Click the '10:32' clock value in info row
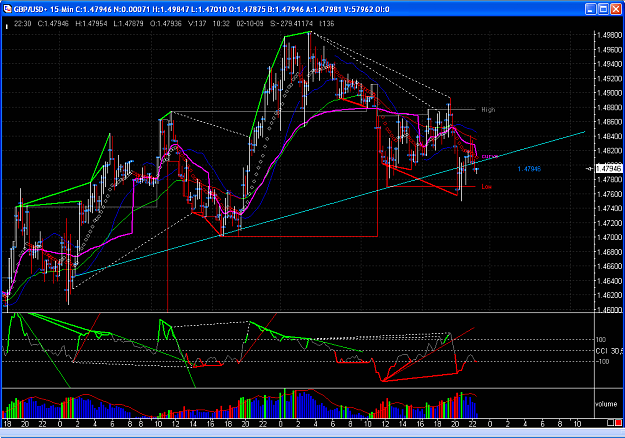Viewport: 625px width, 438px height. coord(221,24)
